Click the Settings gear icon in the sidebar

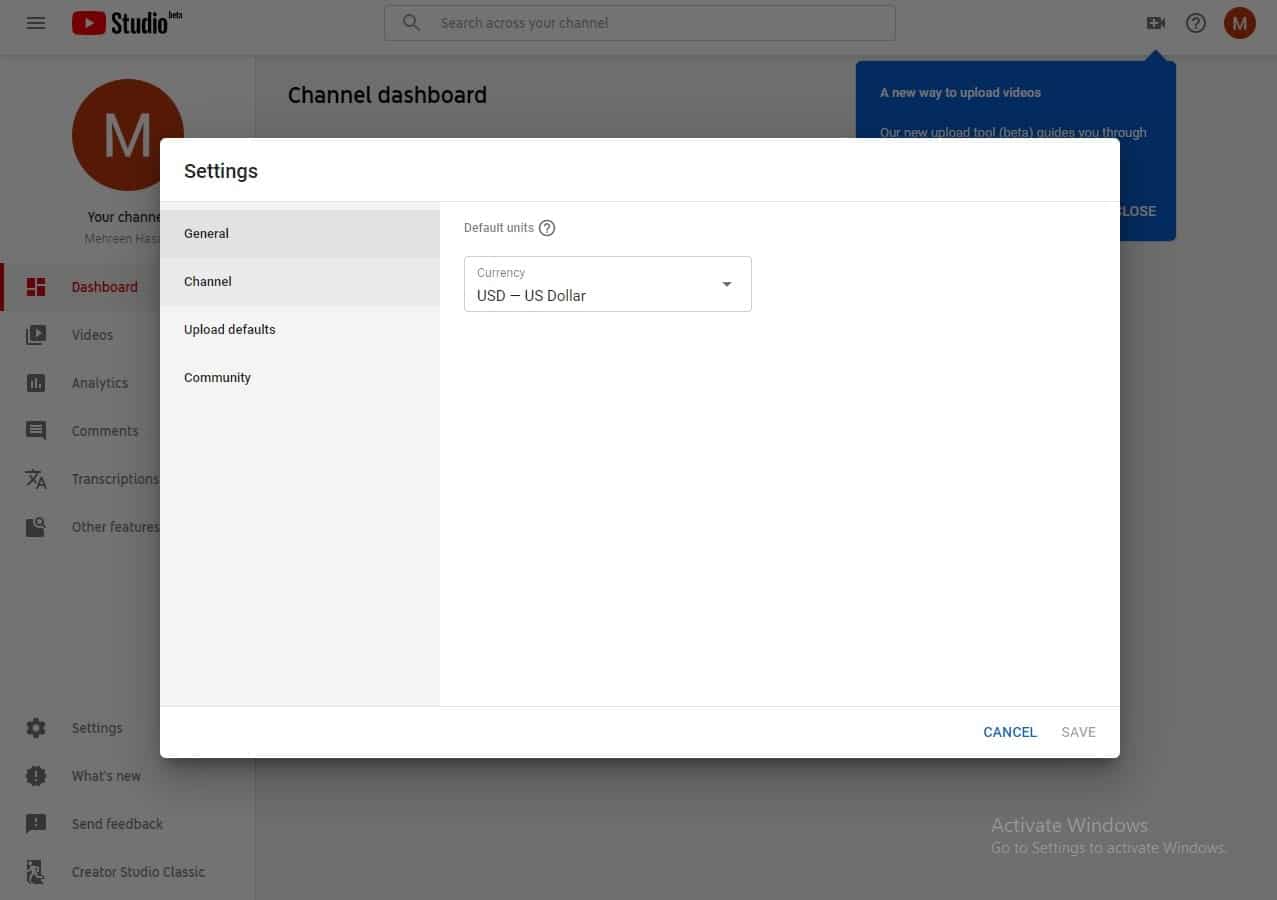pyautogui.click(x=36, y=728)
